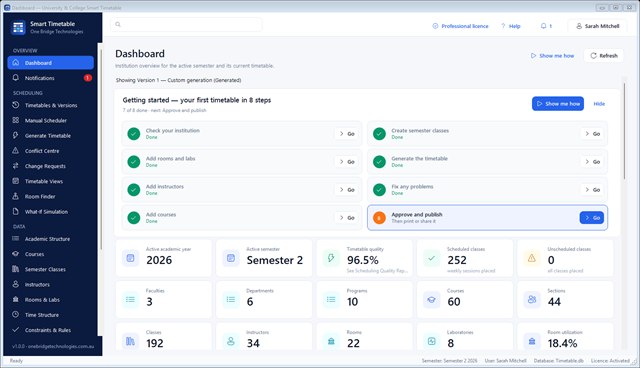Click the red notification badge in sidebar
This screenshot has height=368, width=640.
[x=87, y=78]
